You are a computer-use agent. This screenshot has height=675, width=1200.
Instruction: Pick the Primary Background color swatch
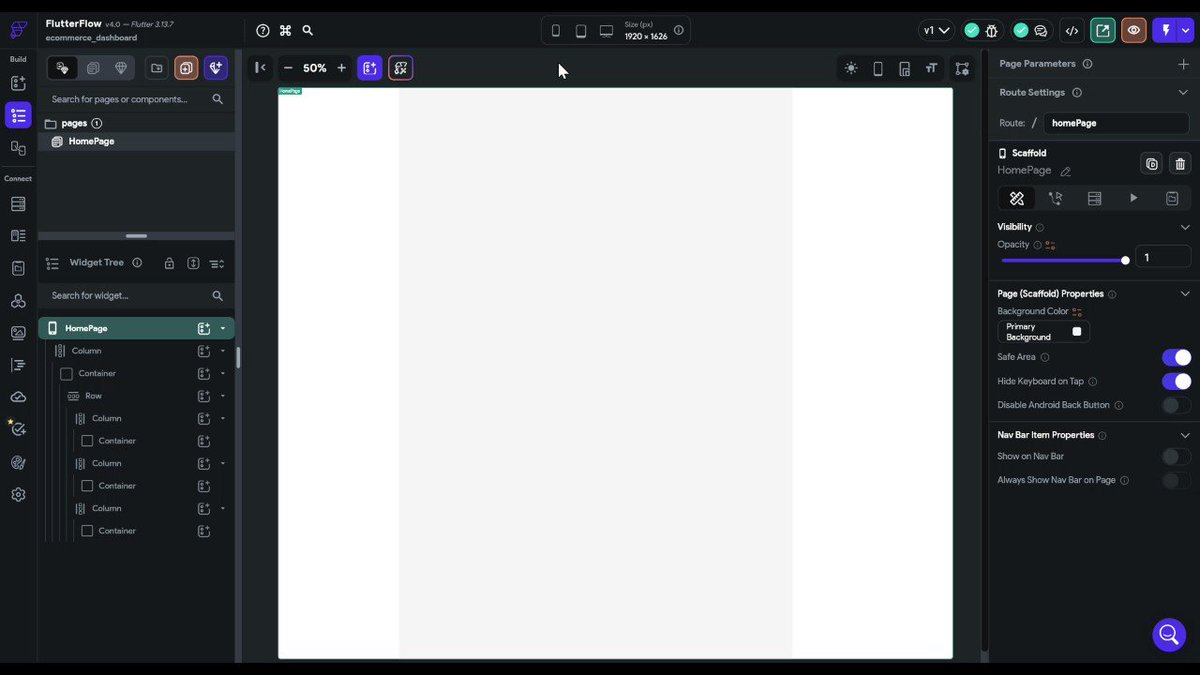point(1077,332)
